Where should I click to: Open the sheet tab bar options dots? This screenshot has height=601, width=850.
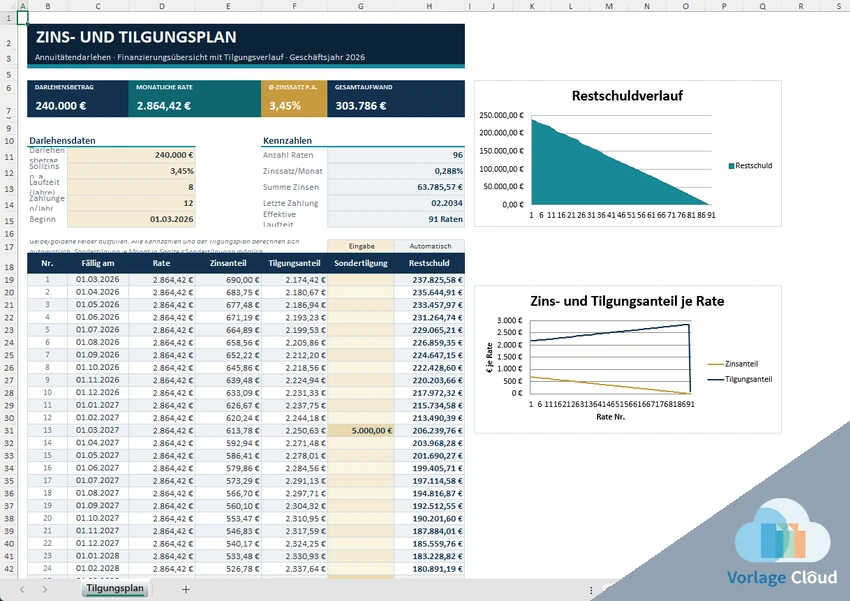(x=591, y=590)
